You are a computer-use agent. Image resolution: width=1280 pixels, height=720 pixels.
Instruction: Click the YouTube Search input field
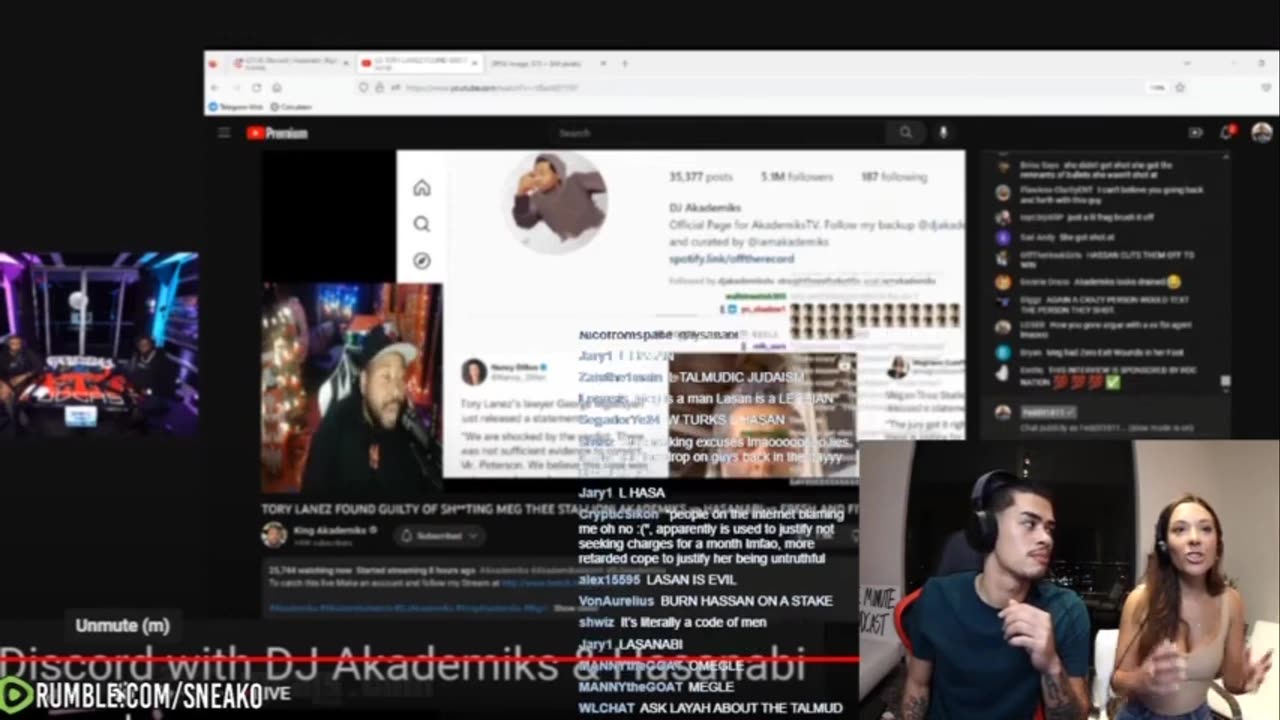pyautogui.click(x=717, y=133)
